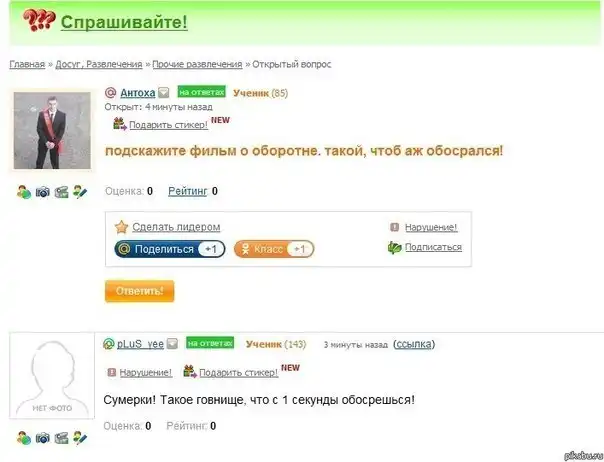Open the Досуг, Развлечения breadcrumb
This screenshot has height=462, width=604.
99,64
